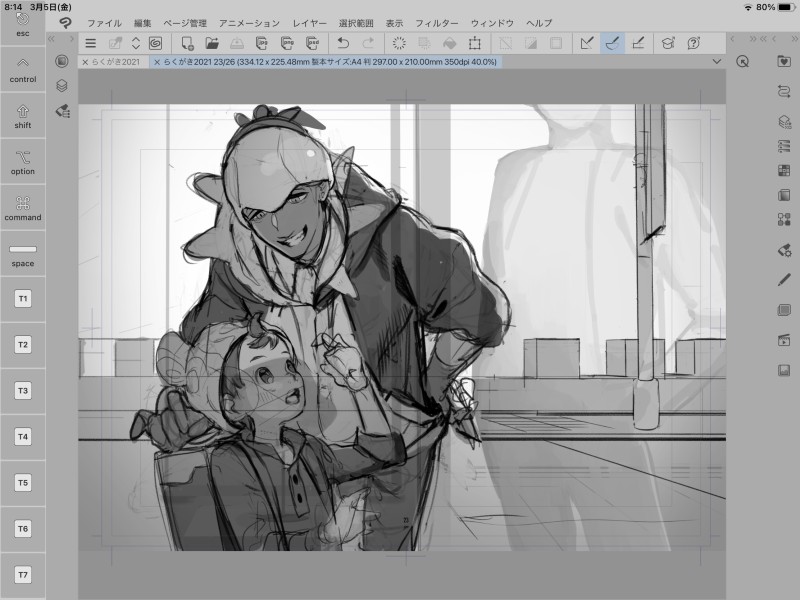The image size is (800, 600).
Task: Open the ファイル menu
Action: [x=104, y=23]
